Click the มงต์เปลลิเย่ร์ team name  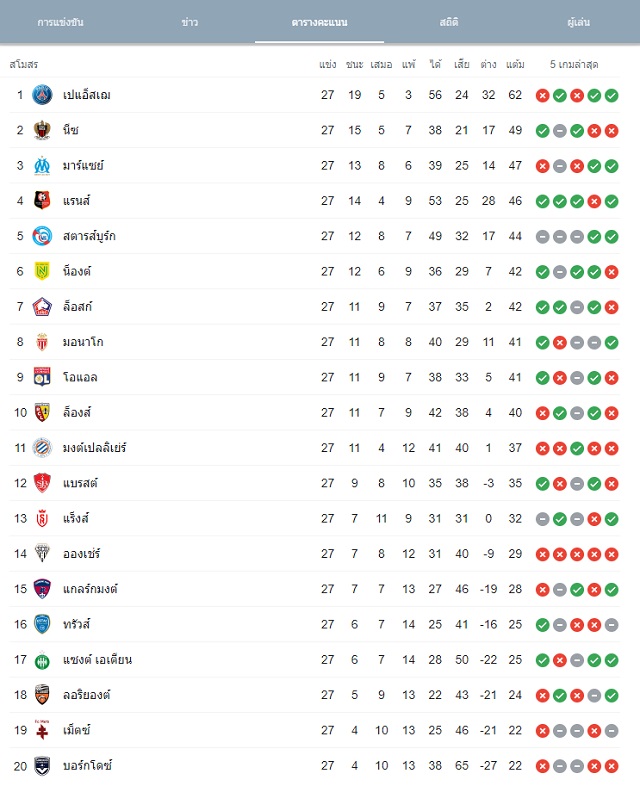pyautogui.click(x=95, y=448)
